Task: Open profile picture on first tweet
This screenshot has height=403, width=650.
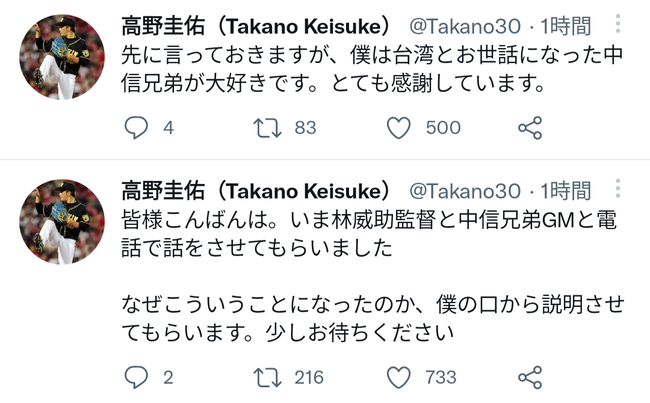Action: tap(63, 57)
